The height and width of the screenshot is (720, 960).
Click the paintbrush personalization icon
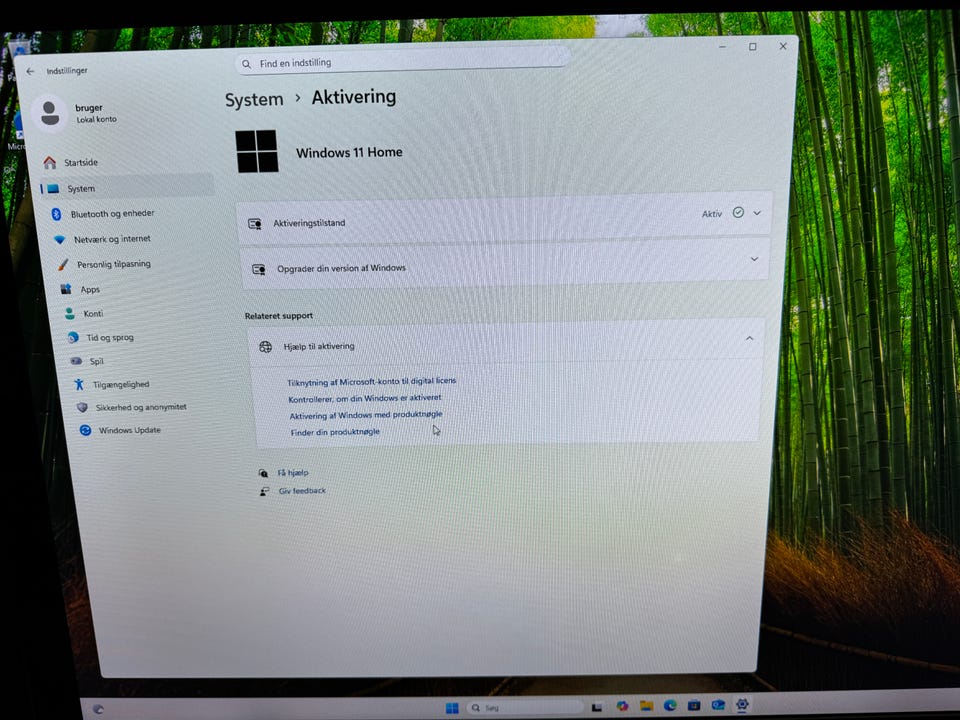(62, 264)
